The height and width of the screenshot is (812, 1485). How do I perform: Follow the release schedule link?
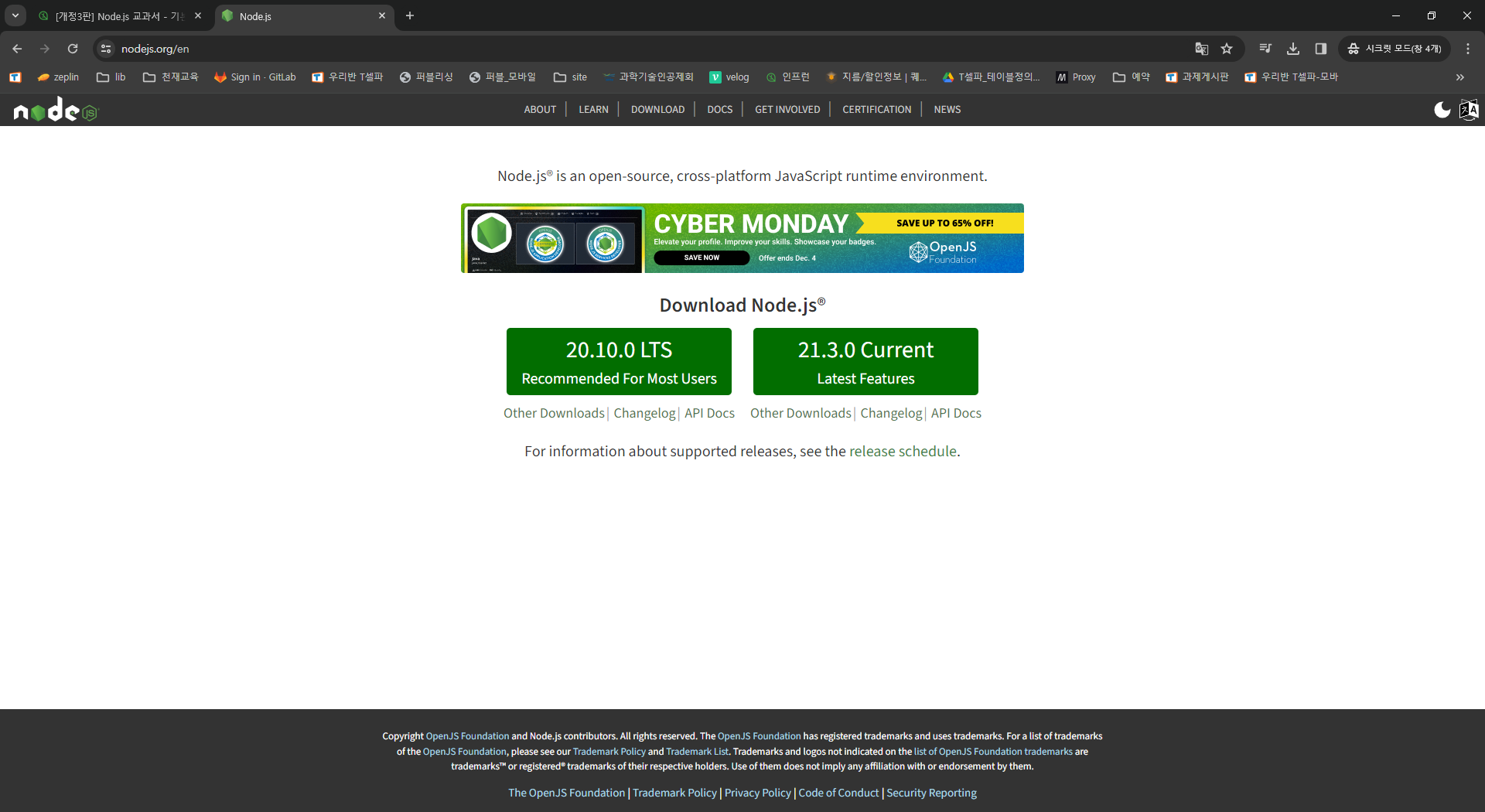coord(903,451)
